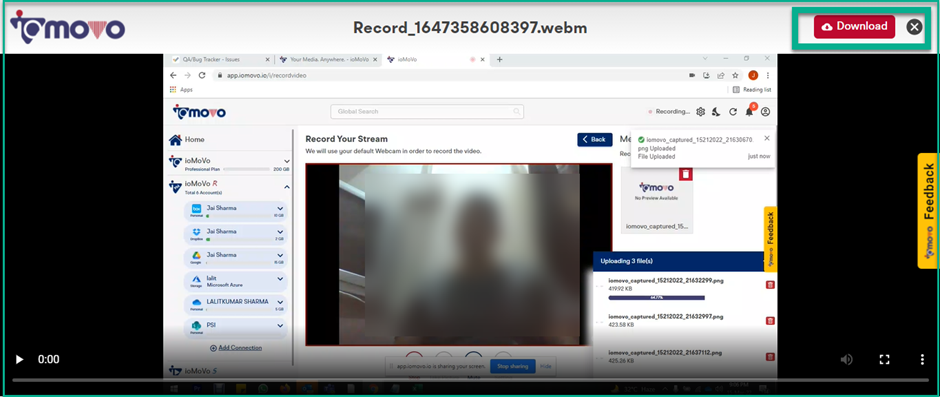This screenshot has width=940, height=397.
Task: In the recording, click the Your Media. Anywhere. browser tab
Action: pos(329,59)
